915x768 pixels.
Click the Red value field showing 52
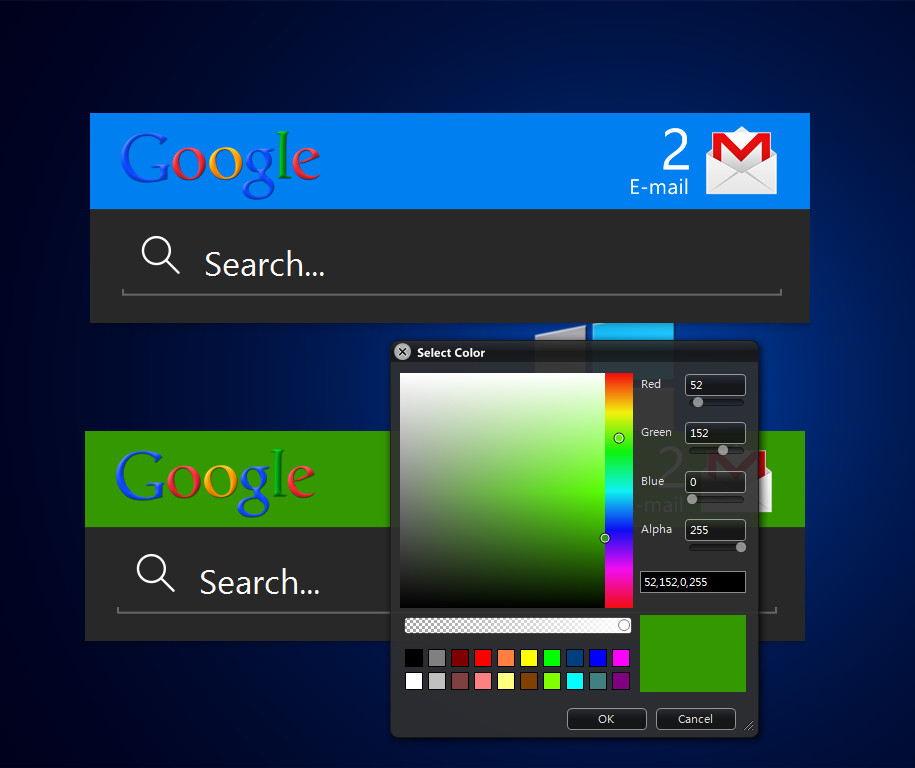click(x=715, y=385)
